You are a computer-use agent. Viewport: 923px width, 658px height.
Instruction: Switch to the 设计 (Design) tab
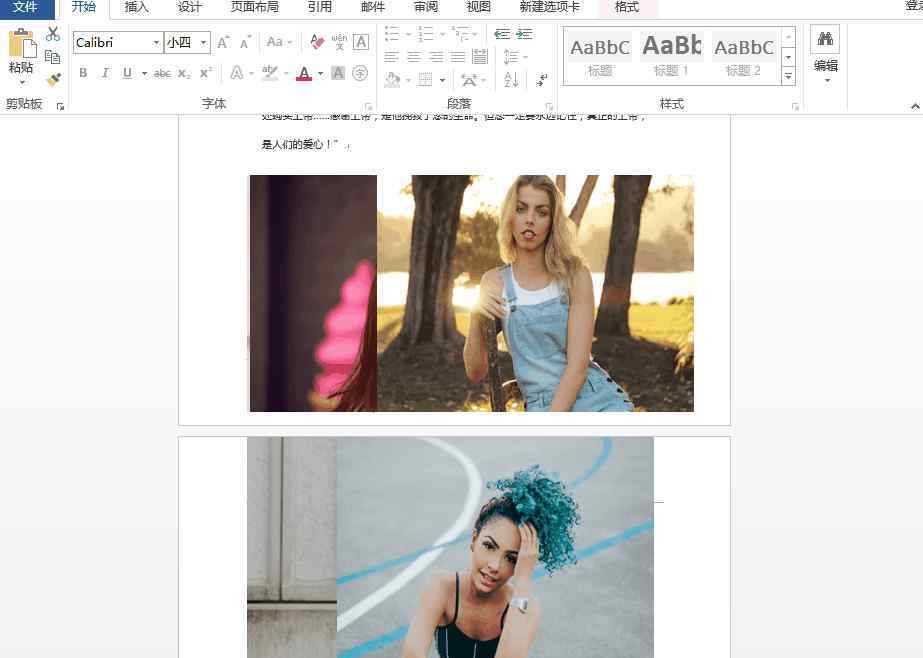click(190, 7)
